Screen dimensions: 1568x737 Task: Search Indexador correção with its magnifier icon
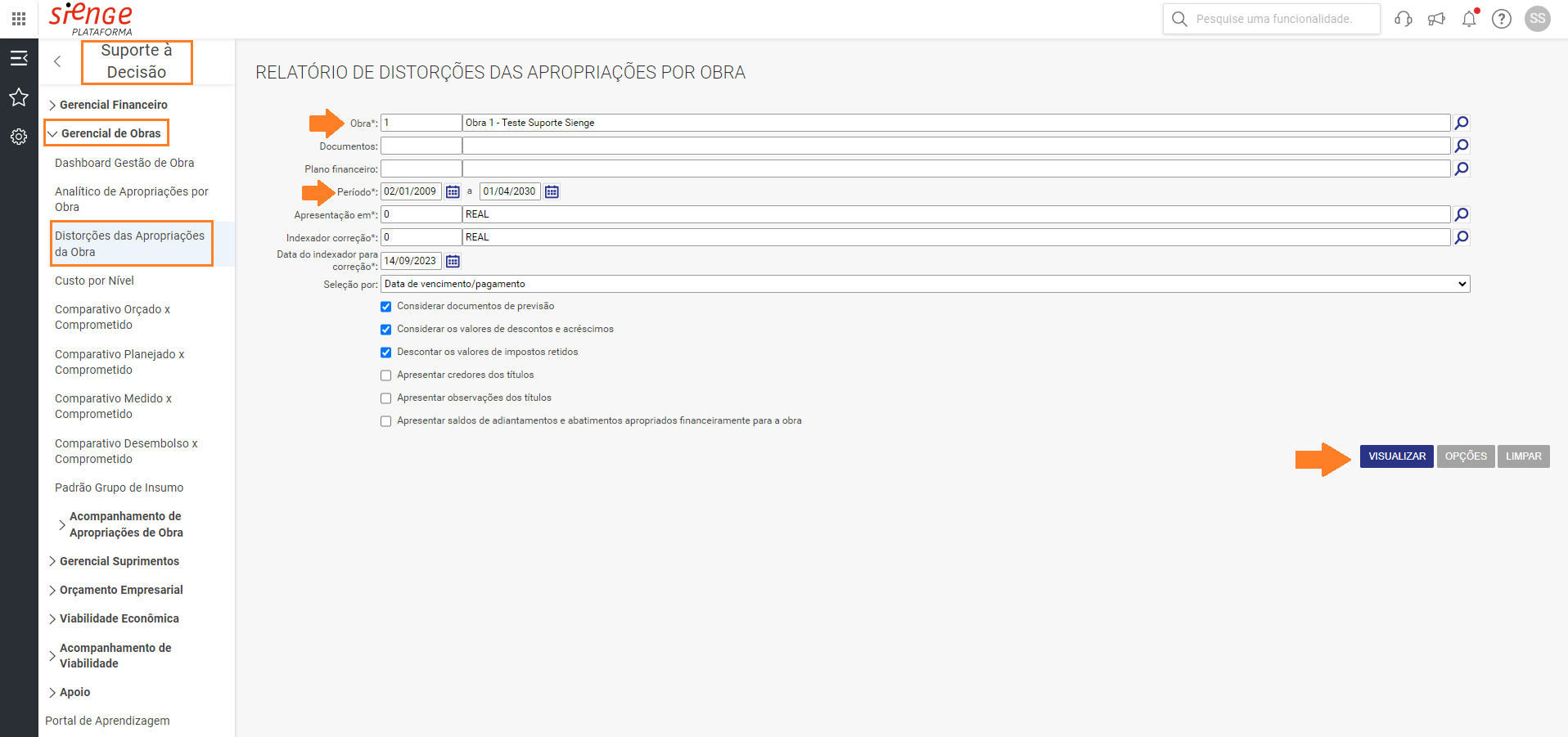click(1462, 237)
